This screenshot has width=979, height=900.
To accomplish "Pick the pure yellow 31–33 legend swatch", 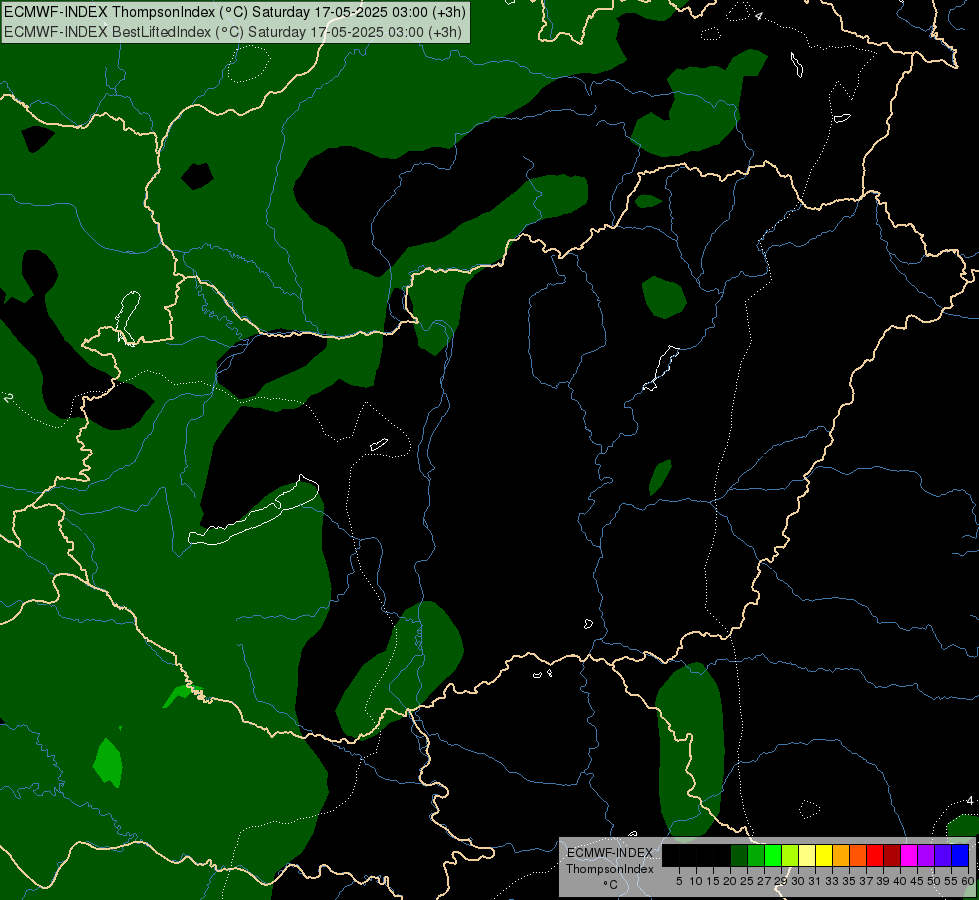I will coord(824,855).
